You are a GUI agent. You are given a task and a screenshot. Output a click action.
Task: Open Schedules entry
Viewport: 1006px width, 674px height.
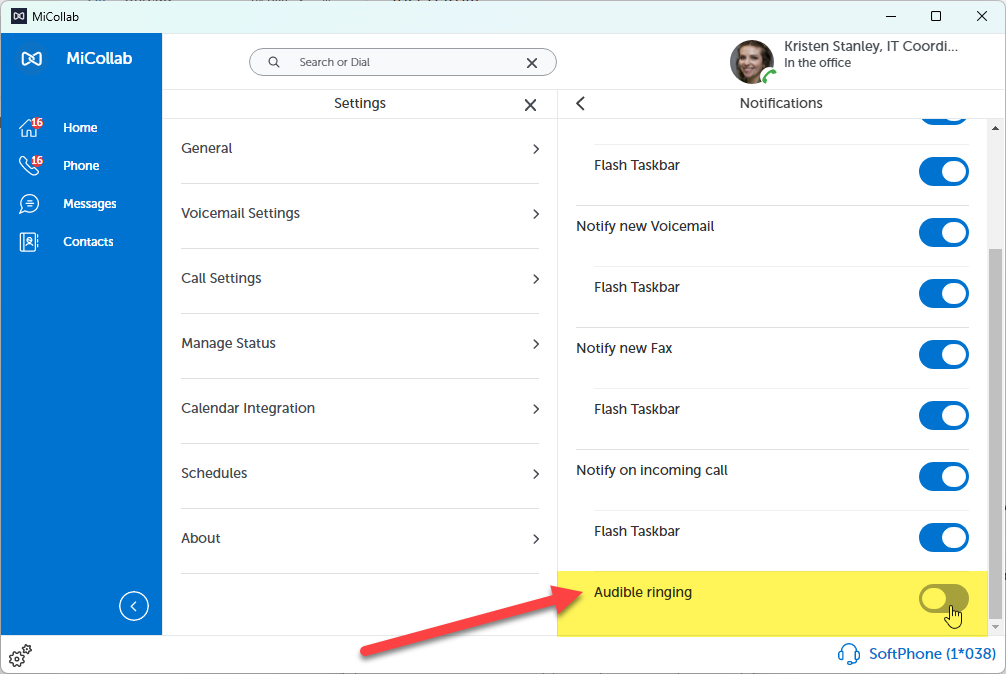[360, 476]
